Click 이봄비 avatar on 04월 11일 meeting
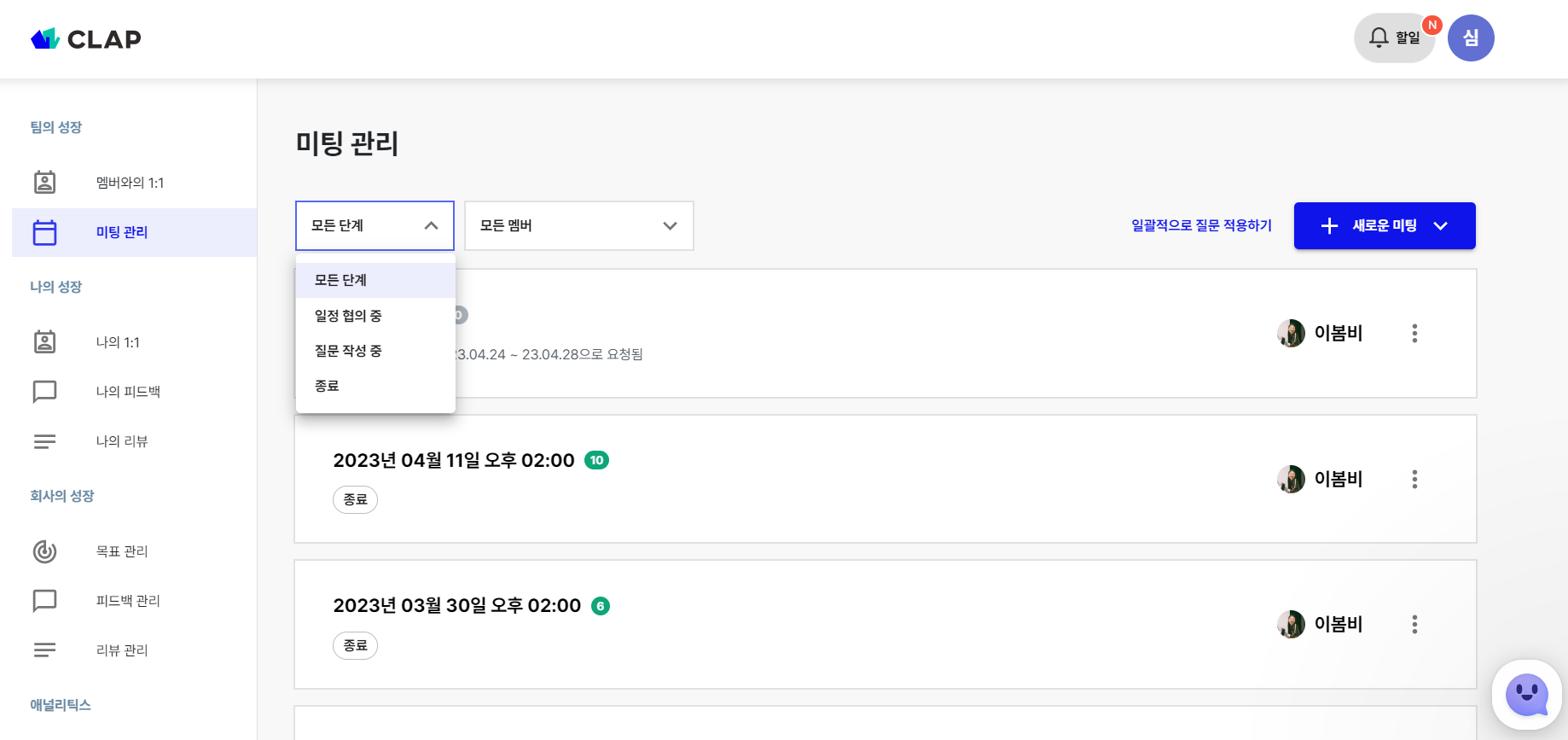 pos(1291,479)
